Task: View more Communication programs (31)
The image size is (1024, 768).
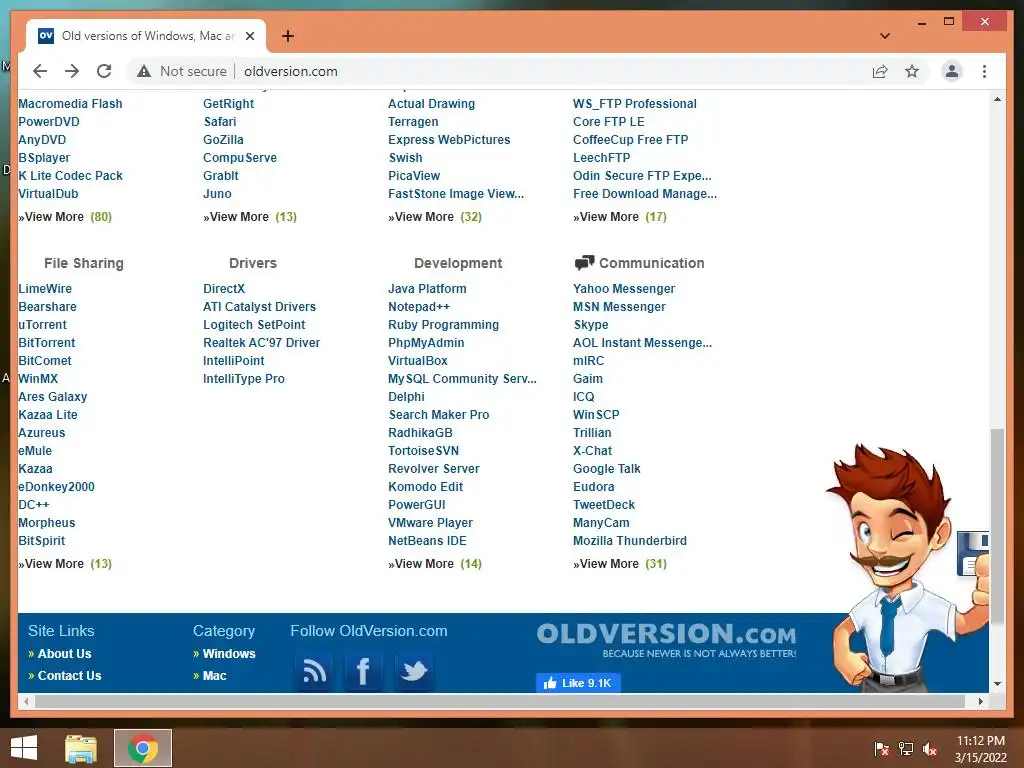Action: point(620,564)
